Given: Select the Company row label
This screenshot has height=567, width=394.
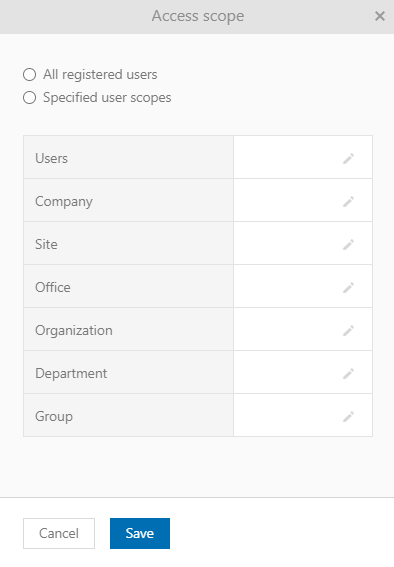Looking at the screenshot, I should tap(64, 201).
